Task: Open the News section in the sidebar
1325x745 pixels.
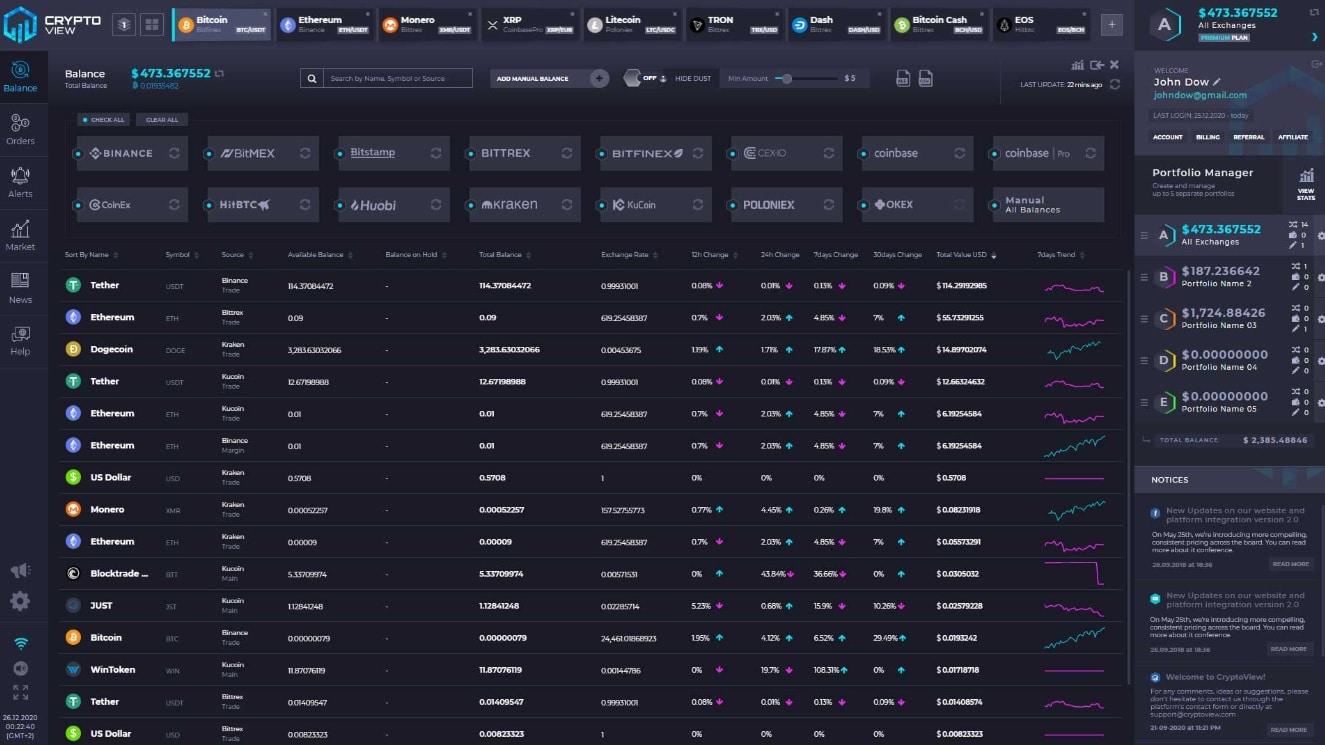Action: point(20,288)
